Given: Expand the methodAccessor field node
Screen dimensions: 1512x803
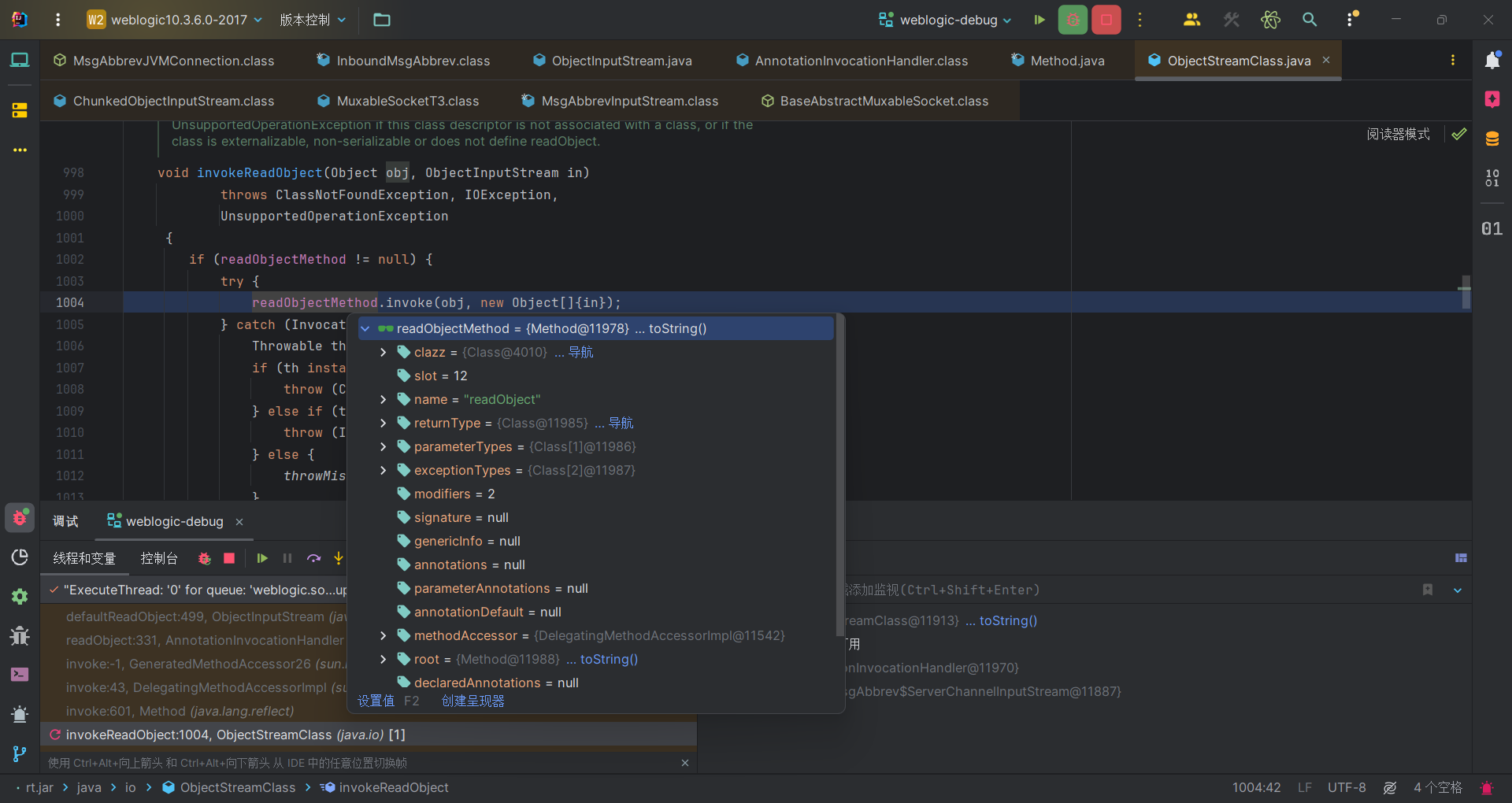Looking at the screenshot, I should [x=384, y=635].
